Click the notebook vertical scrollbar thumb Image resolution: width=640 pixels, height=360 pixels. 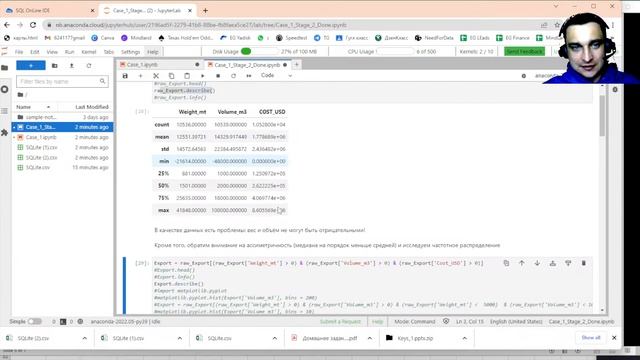[602, 116]
